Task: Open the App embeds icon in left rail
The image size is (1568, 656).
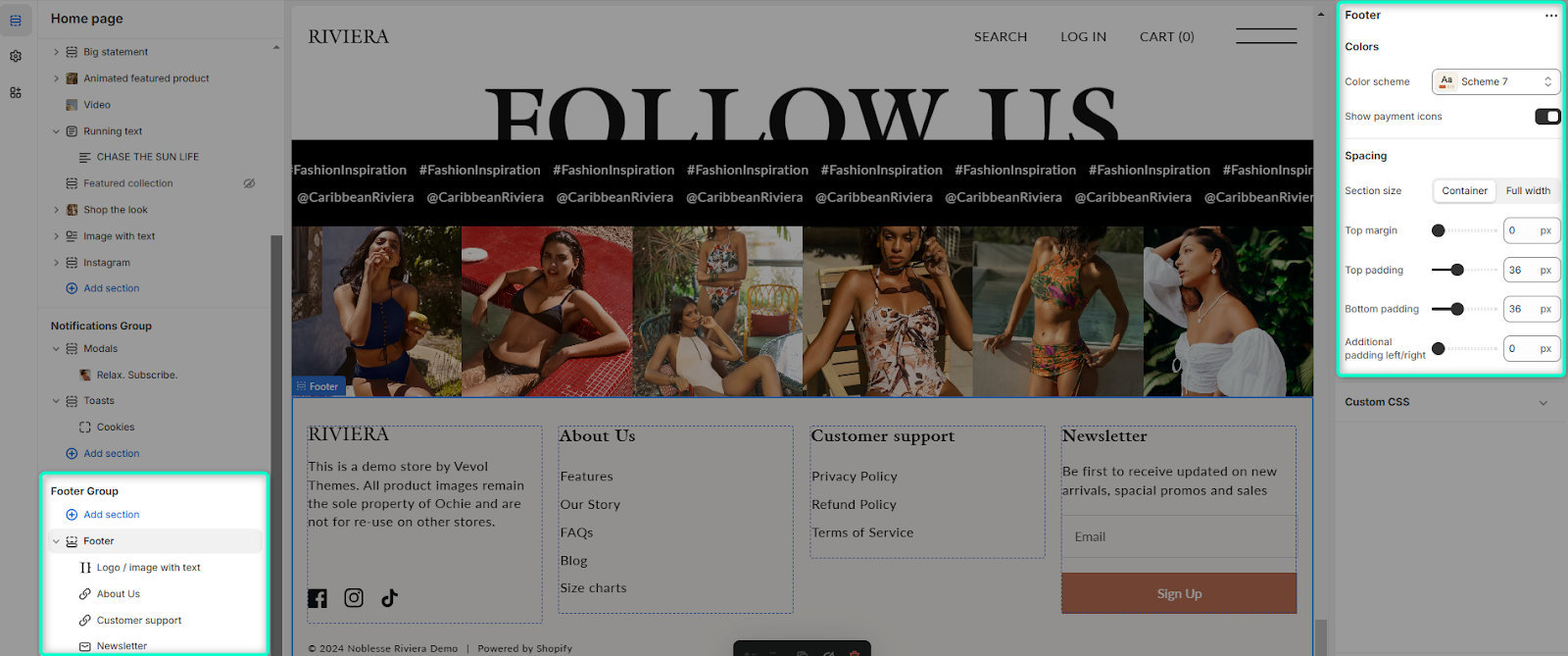Action: [16, 93]
